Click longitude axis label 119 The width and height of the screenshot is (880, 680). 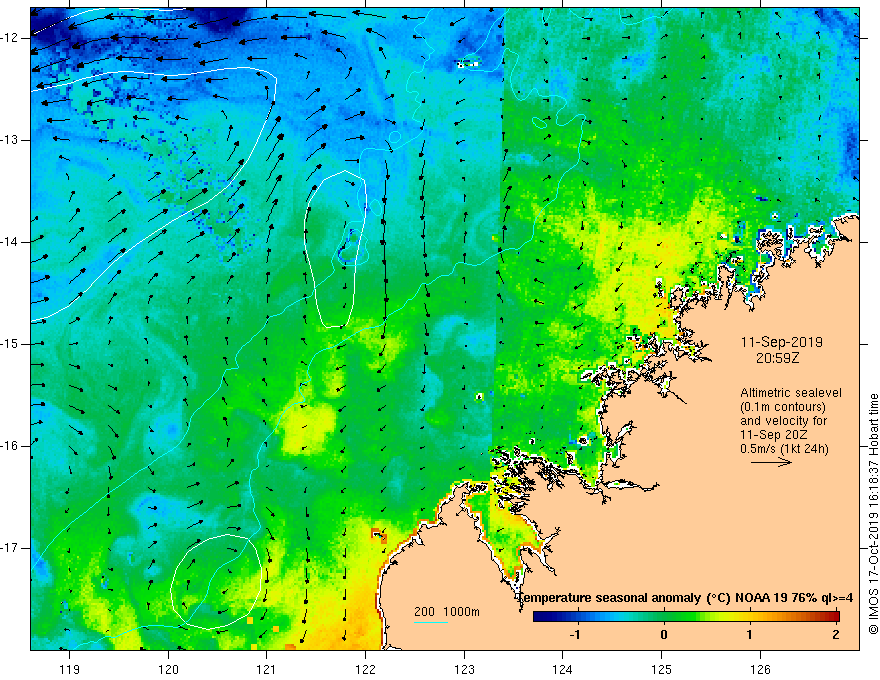pos(69,669)
